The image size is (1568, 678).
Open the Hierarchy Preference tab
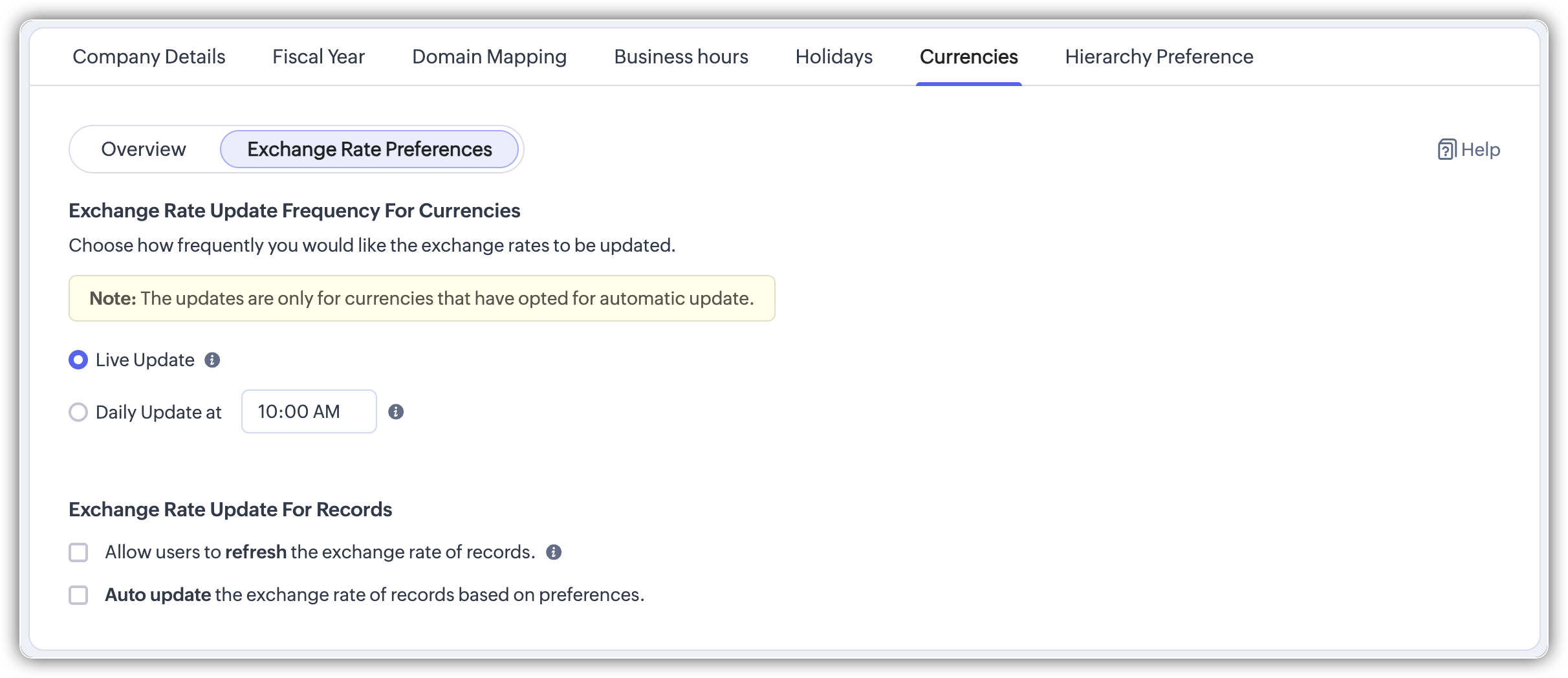click(1159, 57)
